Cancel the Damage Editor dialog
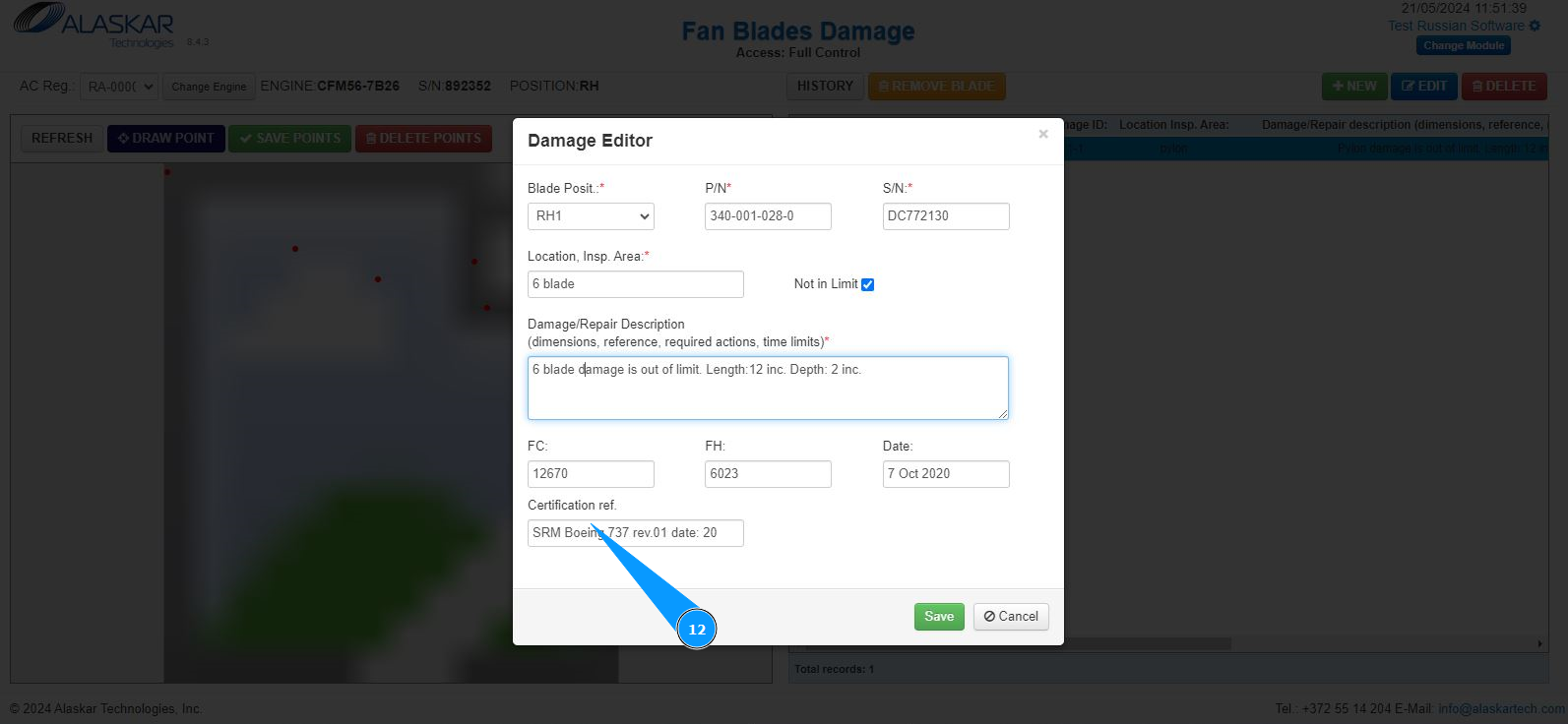The image size is (1568, 724). click(x=1011, y=617)
